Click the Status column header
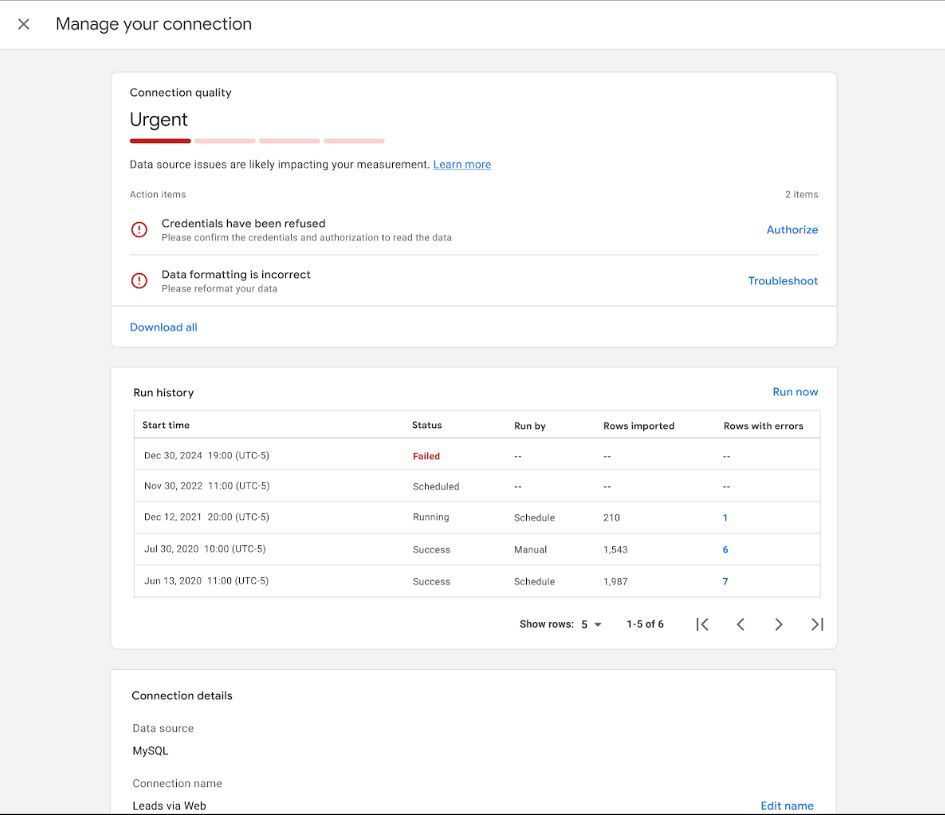The image size is (945, 815). 429,424
